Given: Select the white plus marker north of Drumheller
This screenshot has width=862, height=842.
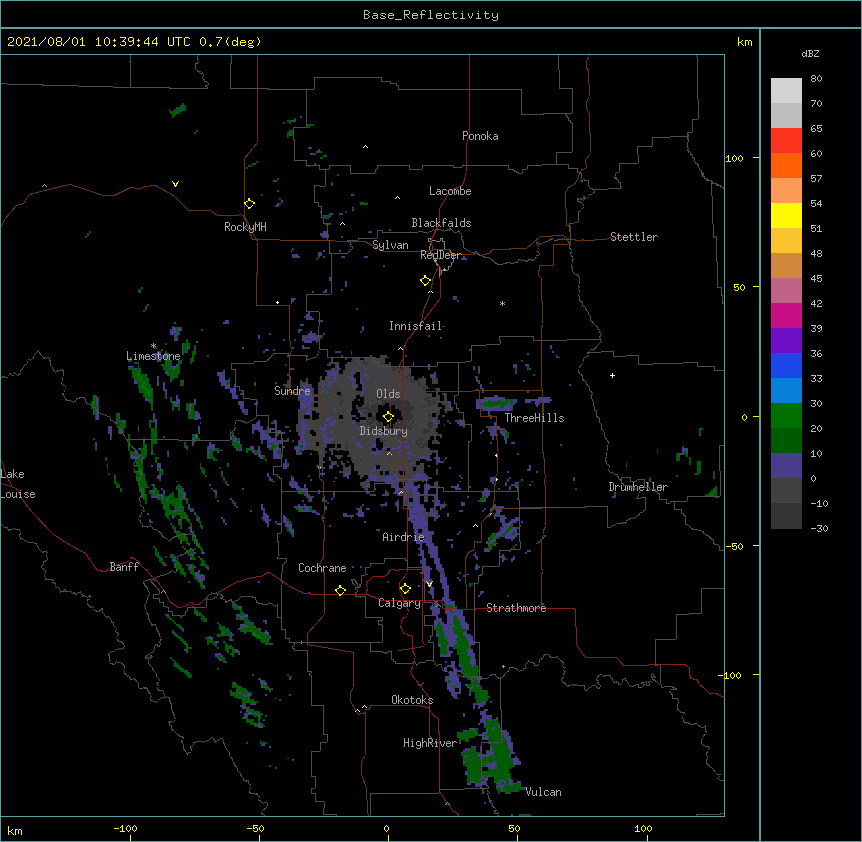Looking at the screenshot, I should click(x=612, y=375).
